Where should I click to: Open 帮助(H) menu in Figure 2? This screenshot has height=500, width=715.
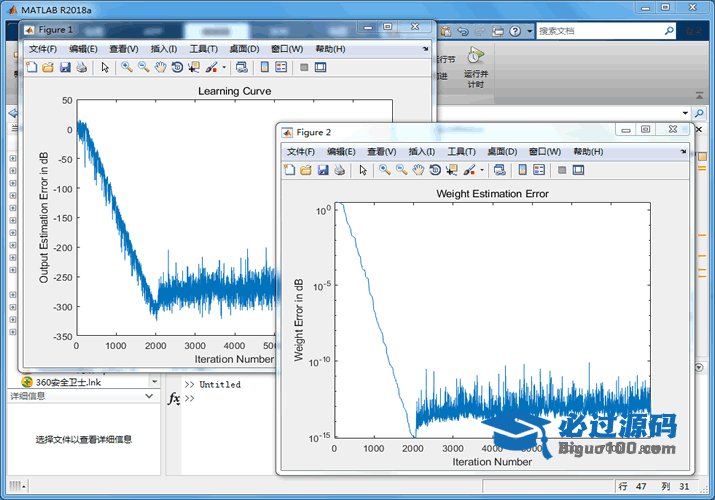click(588, 151)
